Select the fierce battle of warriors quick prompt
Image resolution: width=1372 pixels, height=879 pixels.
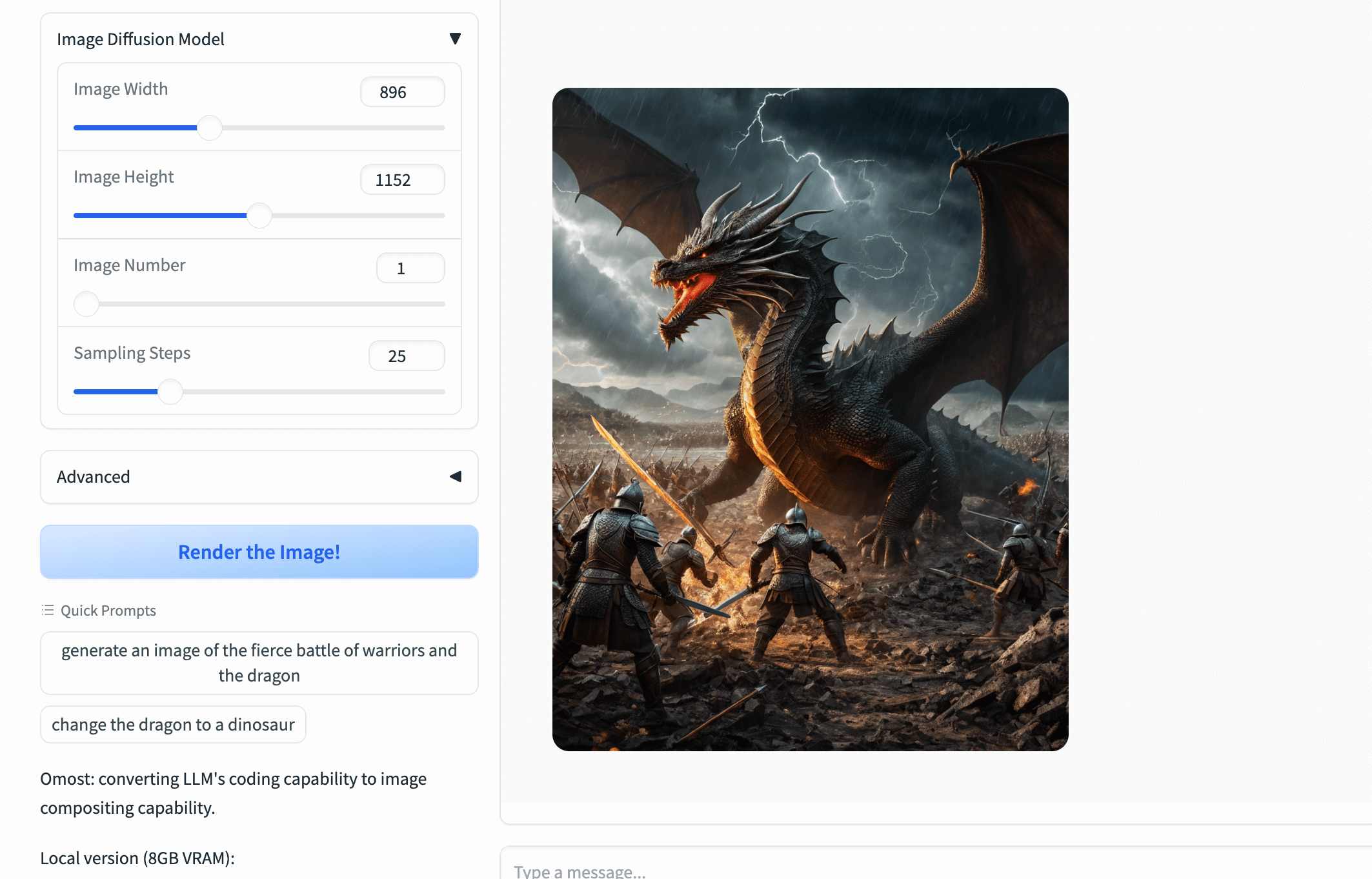point(259,663)
